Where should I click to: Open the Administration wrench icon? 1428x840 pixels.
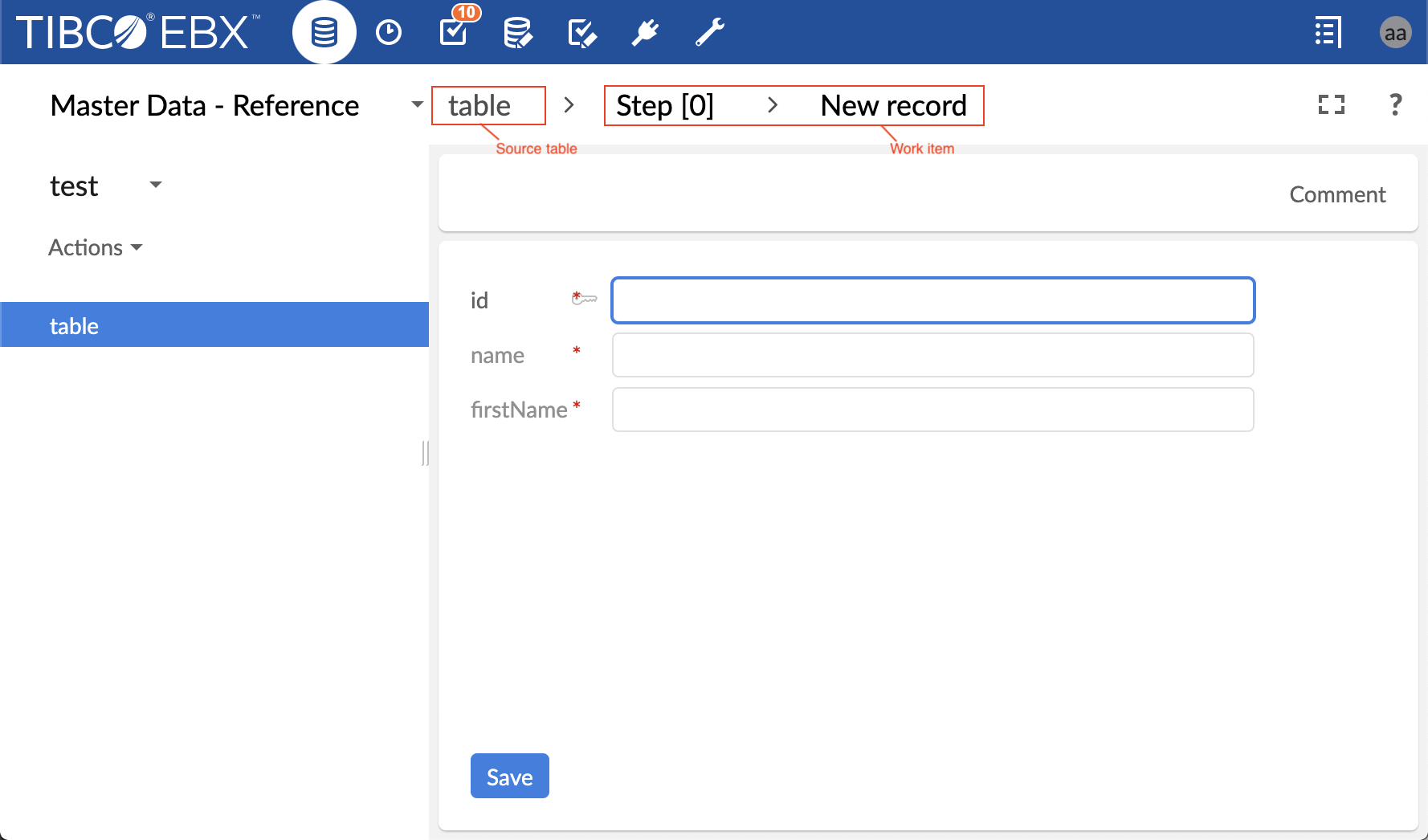tap(710, 33)
